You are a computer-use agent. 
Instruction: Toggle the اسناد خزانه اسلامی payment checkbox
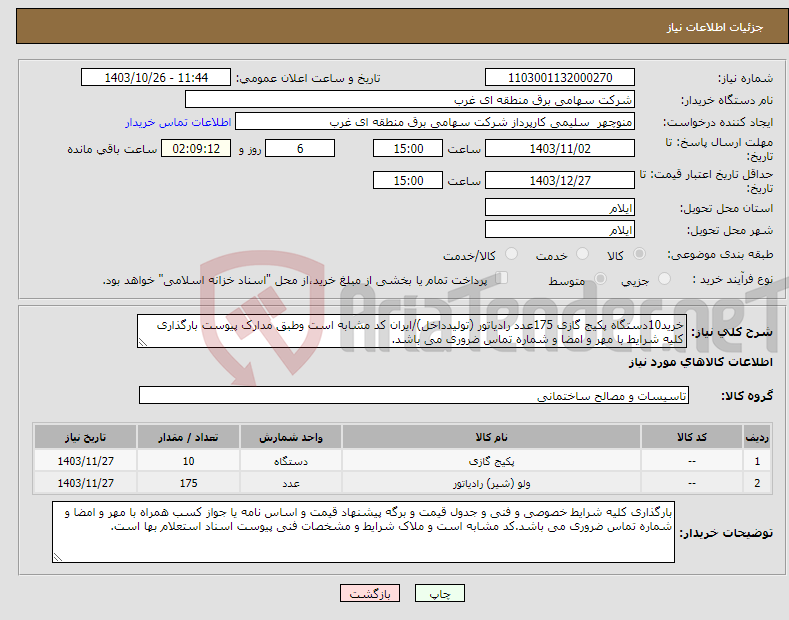point(501,278)
